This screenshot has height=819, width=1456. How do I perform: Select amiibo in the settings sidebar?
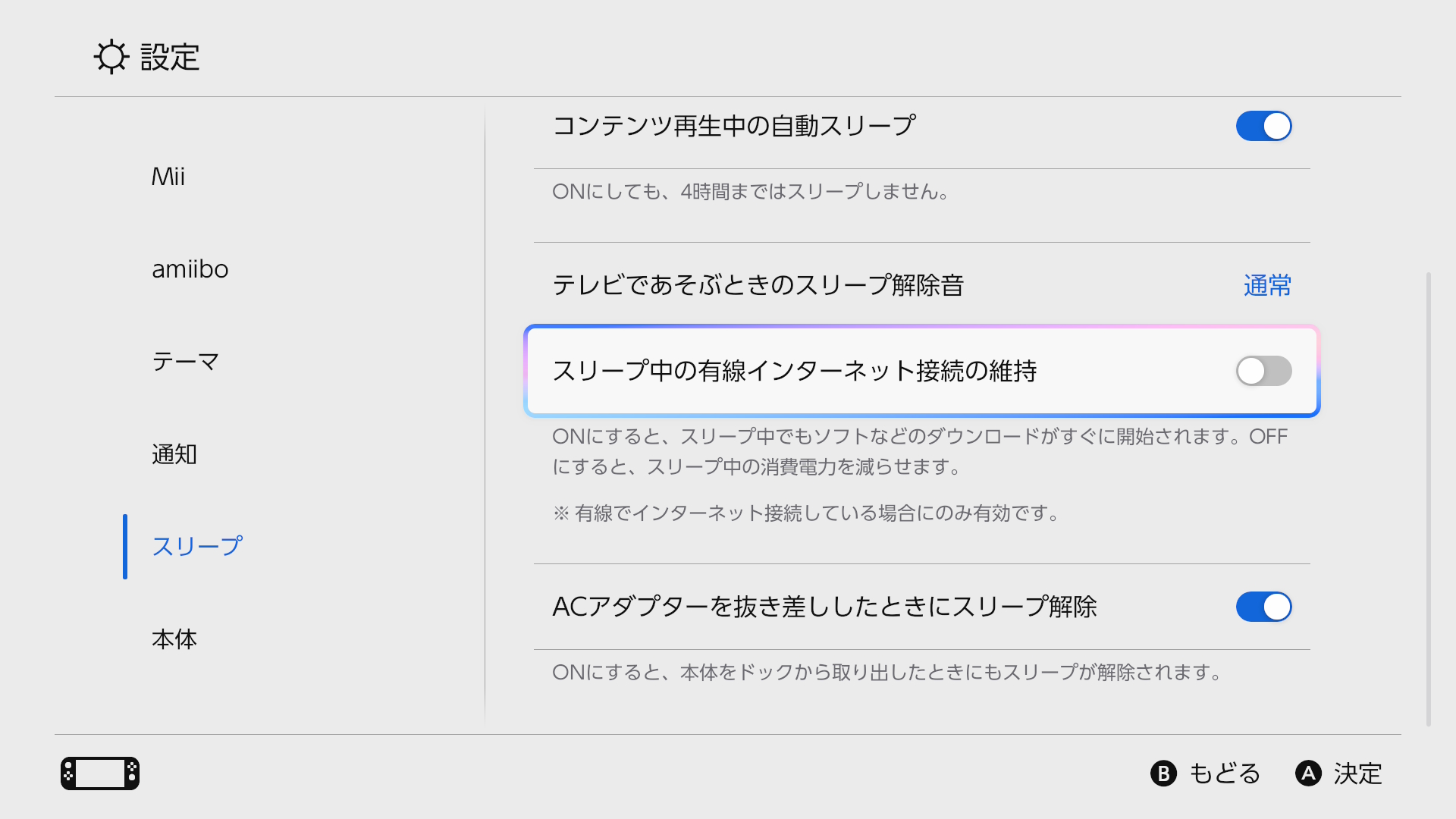(x=190, y=269)
